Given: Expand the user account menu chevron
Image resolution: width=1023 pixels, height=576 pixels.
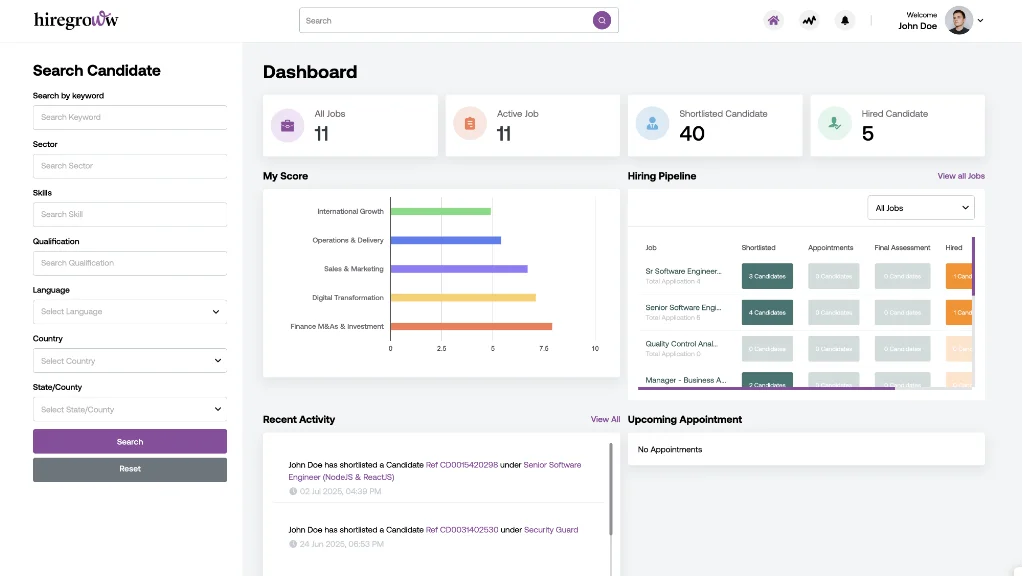Looking at the screenshot, I should 980,20.
